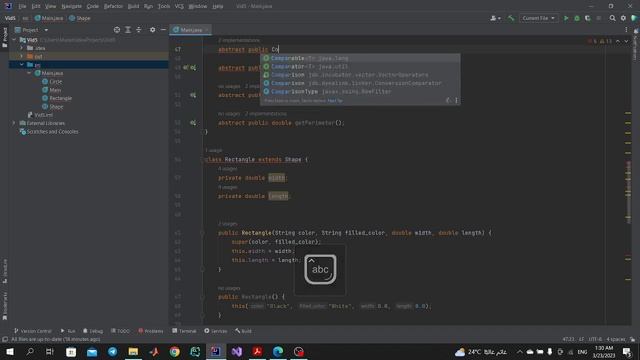640x360 pixels.
Task: Hide the Project tool window
Action: tap(163, 30)
